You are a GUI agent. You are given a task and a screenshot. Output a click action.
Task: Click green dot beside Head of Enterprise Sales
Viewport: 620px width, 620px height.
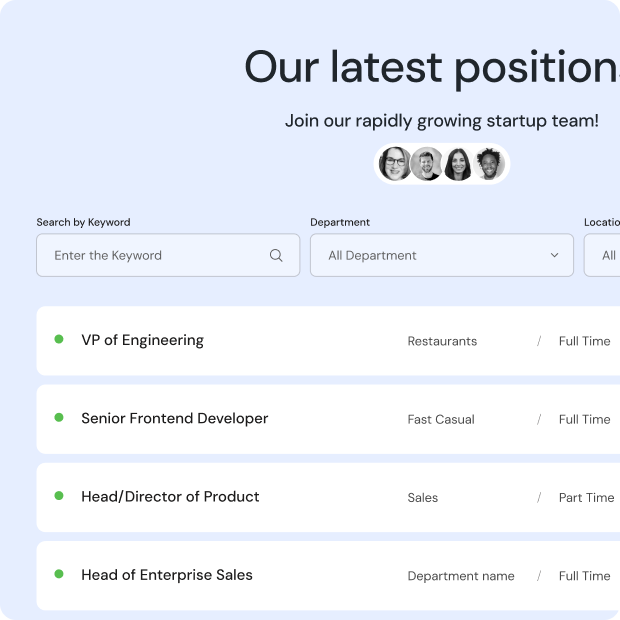coord(59,574)
